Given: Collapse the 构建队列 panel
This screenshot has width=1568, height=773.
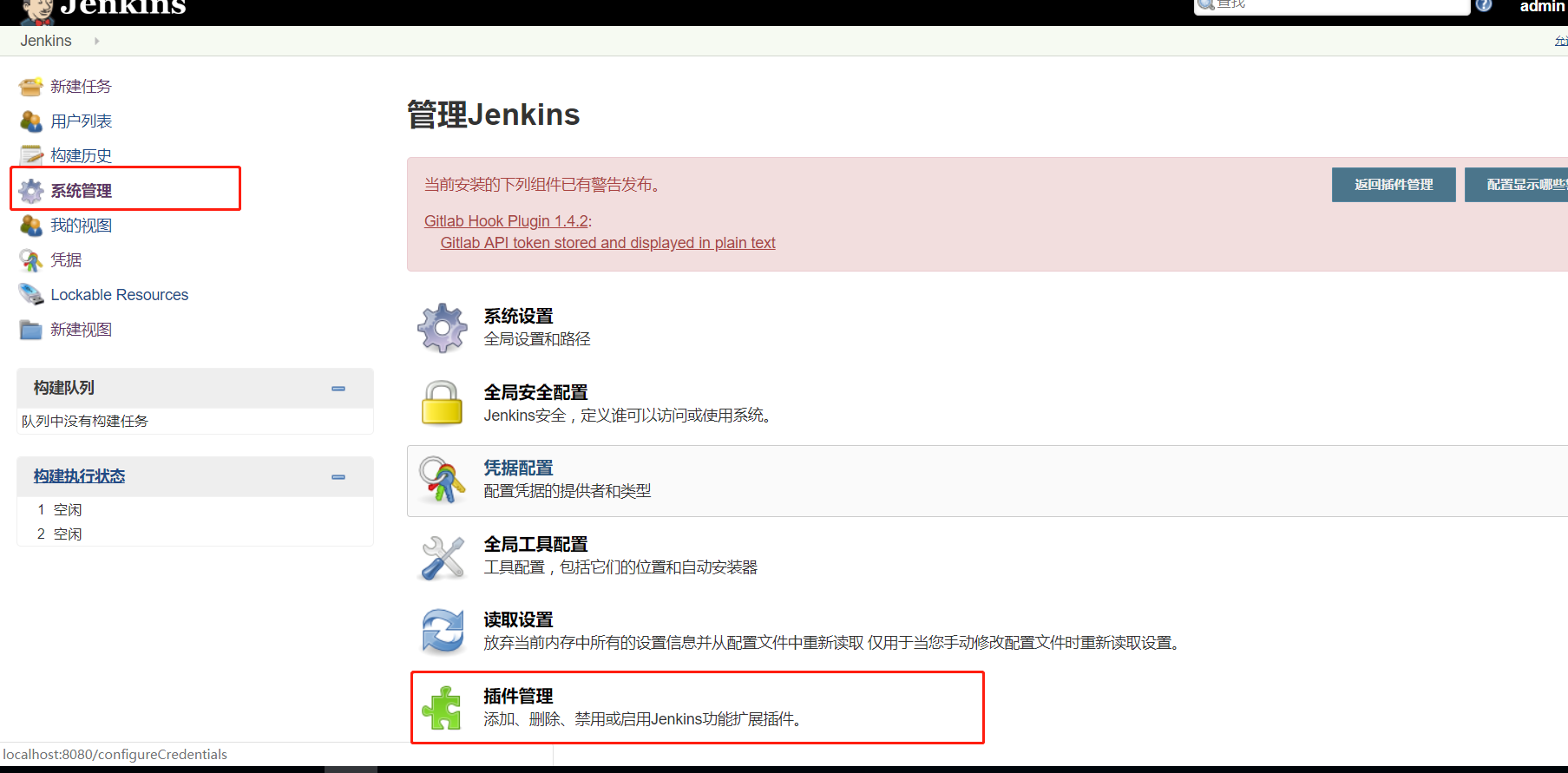Looking at the screenshot, I should (x=338, y=389).
